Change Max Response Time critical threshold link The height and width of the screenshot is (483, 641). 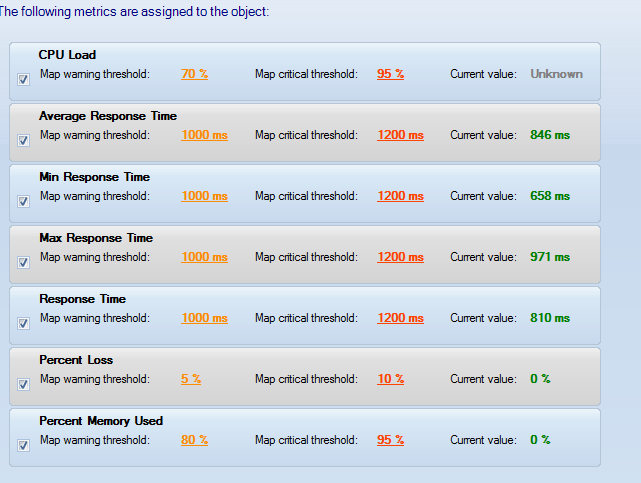[400, 257]
